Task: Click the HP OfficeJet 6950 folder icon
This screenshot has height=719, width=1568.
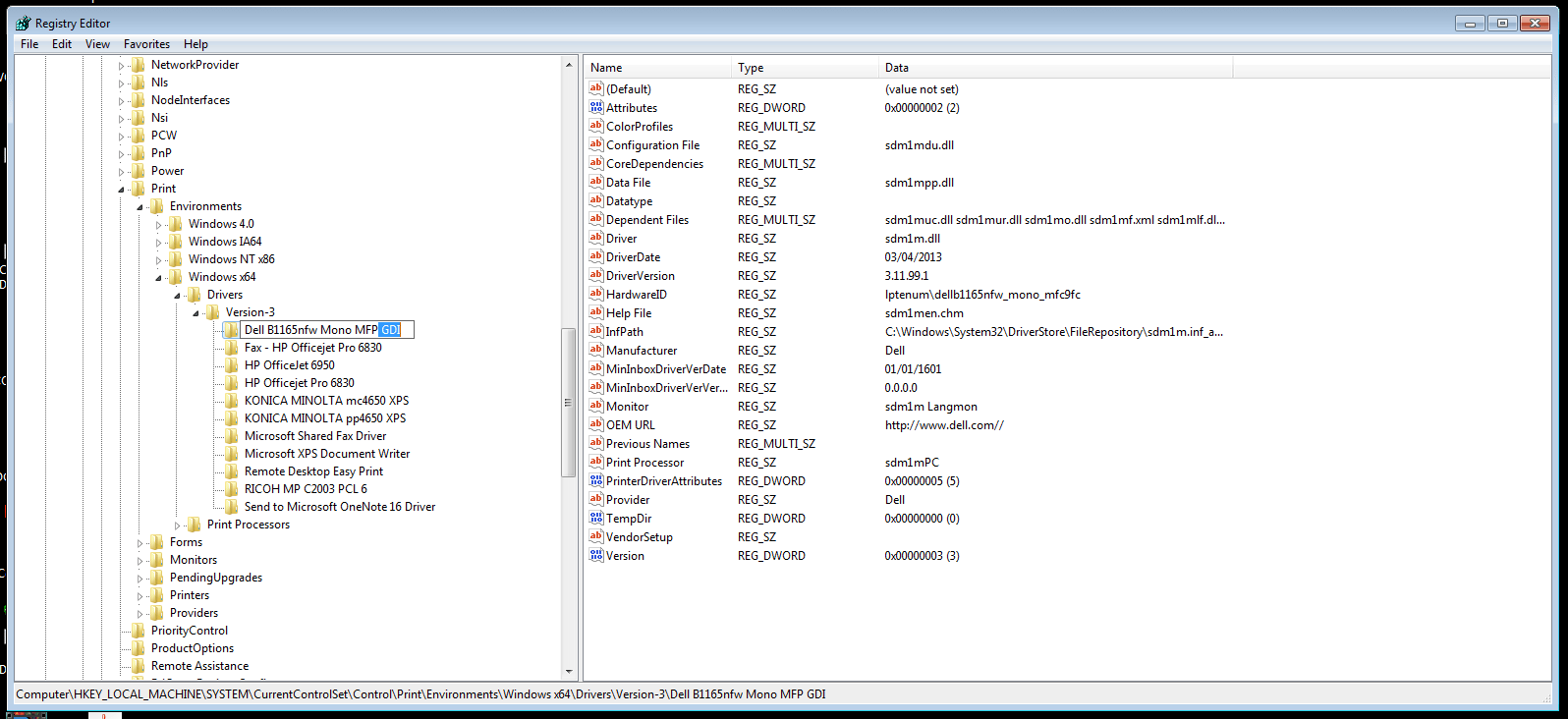Action: click(232, 365)
